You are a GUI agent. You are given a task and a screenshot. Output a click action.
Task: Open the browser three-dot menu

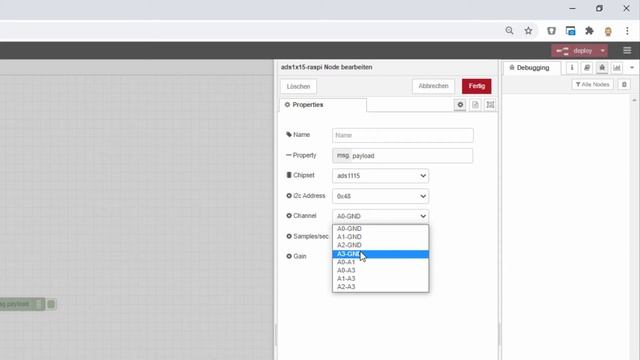(627, 31)
